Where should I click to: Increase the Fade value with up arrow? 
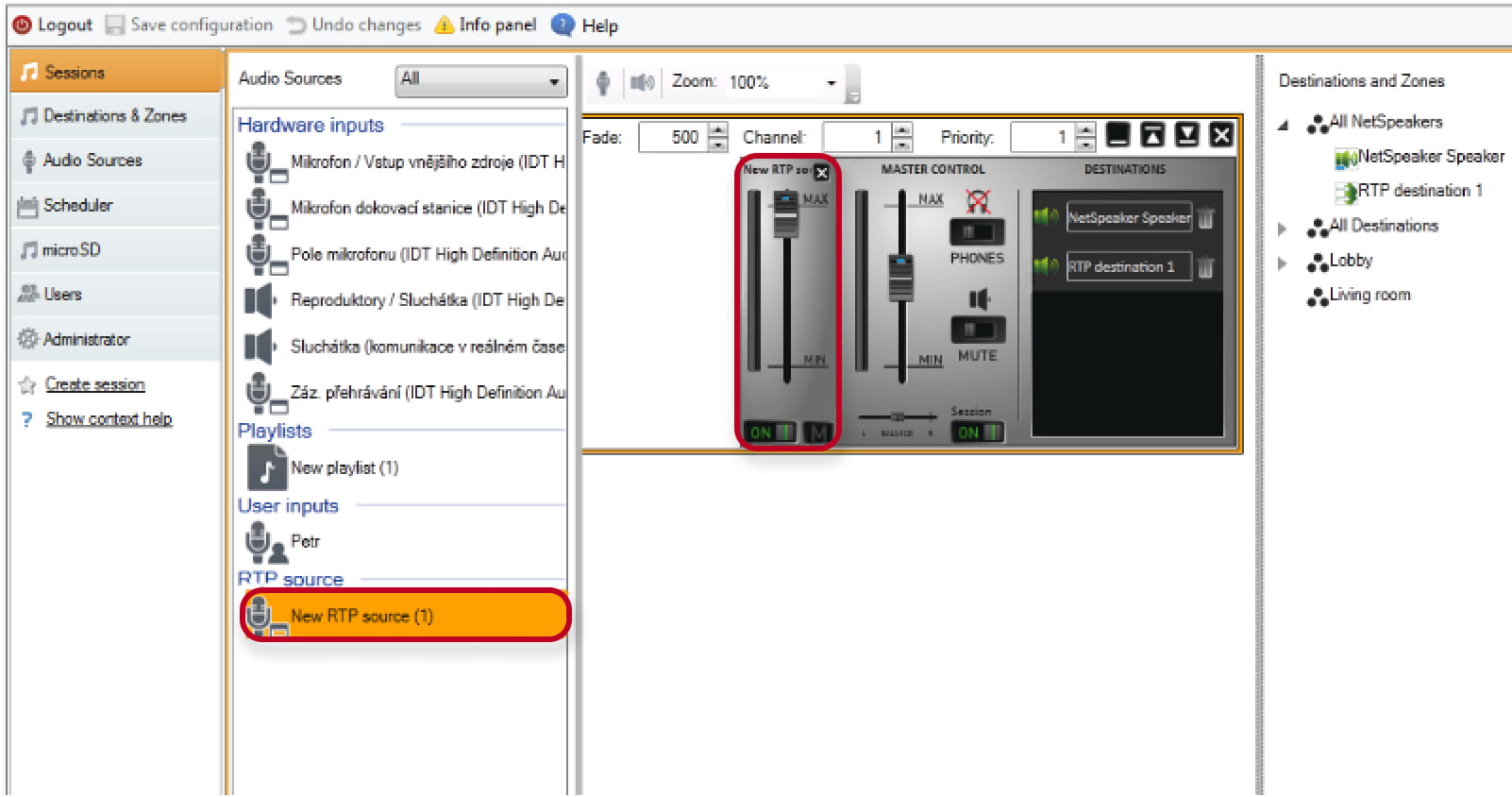(718, 130)
